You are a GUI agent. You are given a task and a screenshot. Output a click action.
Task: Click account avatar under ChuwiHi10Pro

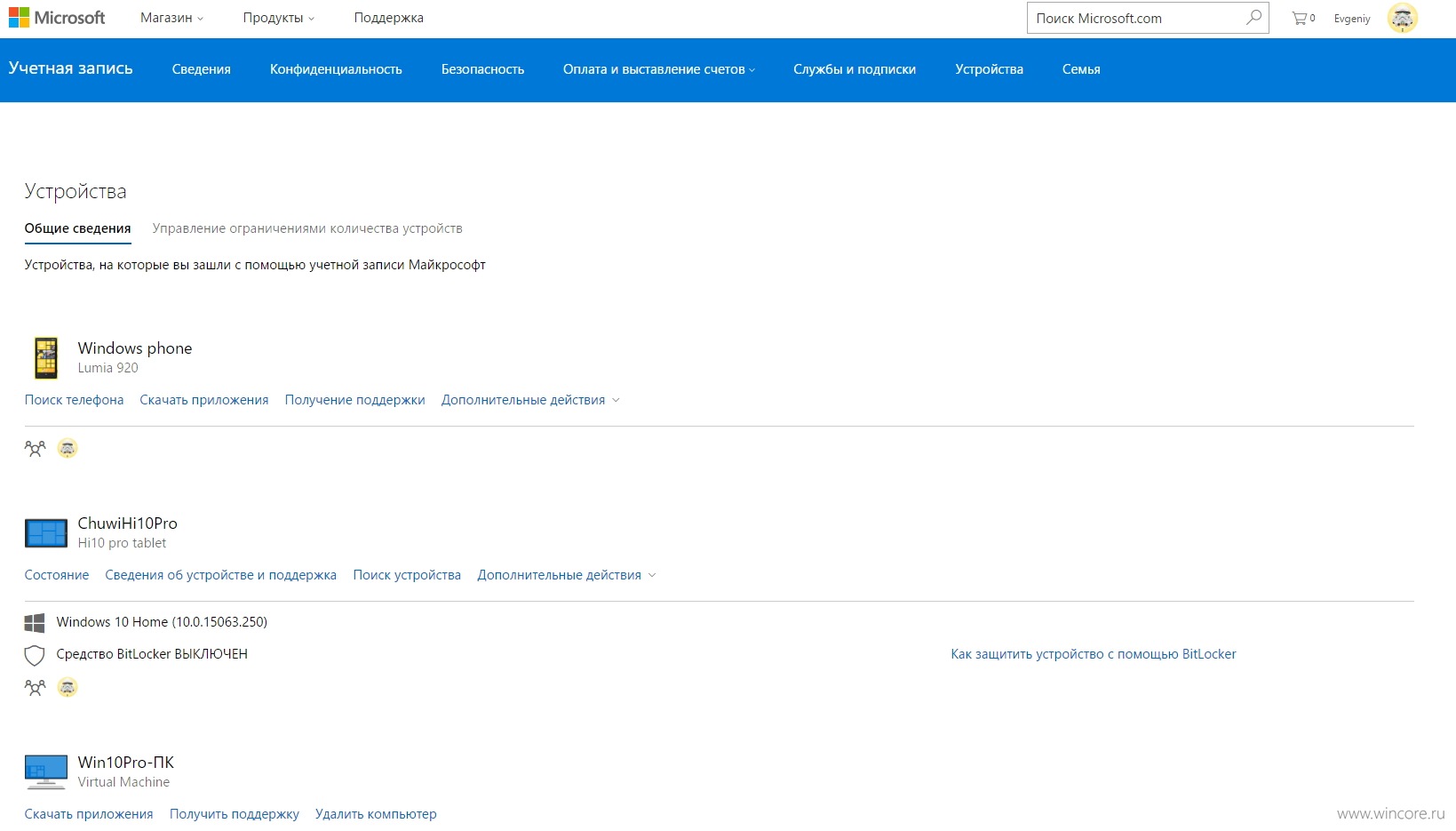68,688
